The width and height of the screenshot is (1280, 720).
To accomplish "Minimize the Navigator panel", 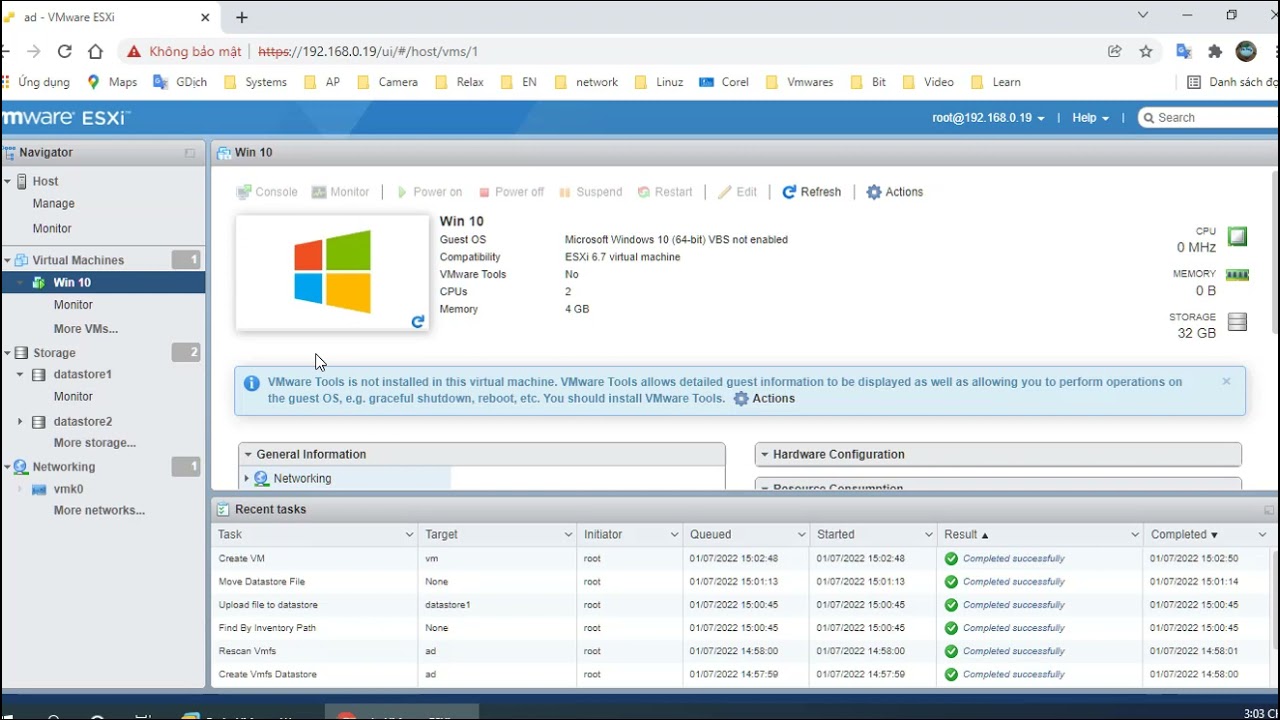I will tap(190, 153).
